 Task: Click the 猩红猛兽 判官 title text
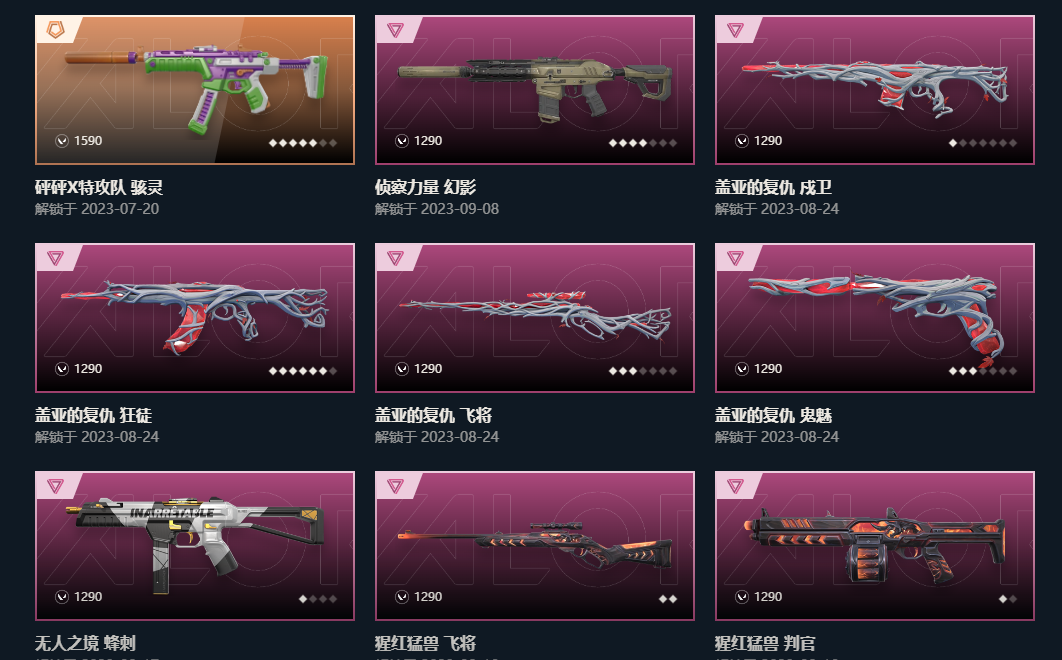(x=765, y=643)
